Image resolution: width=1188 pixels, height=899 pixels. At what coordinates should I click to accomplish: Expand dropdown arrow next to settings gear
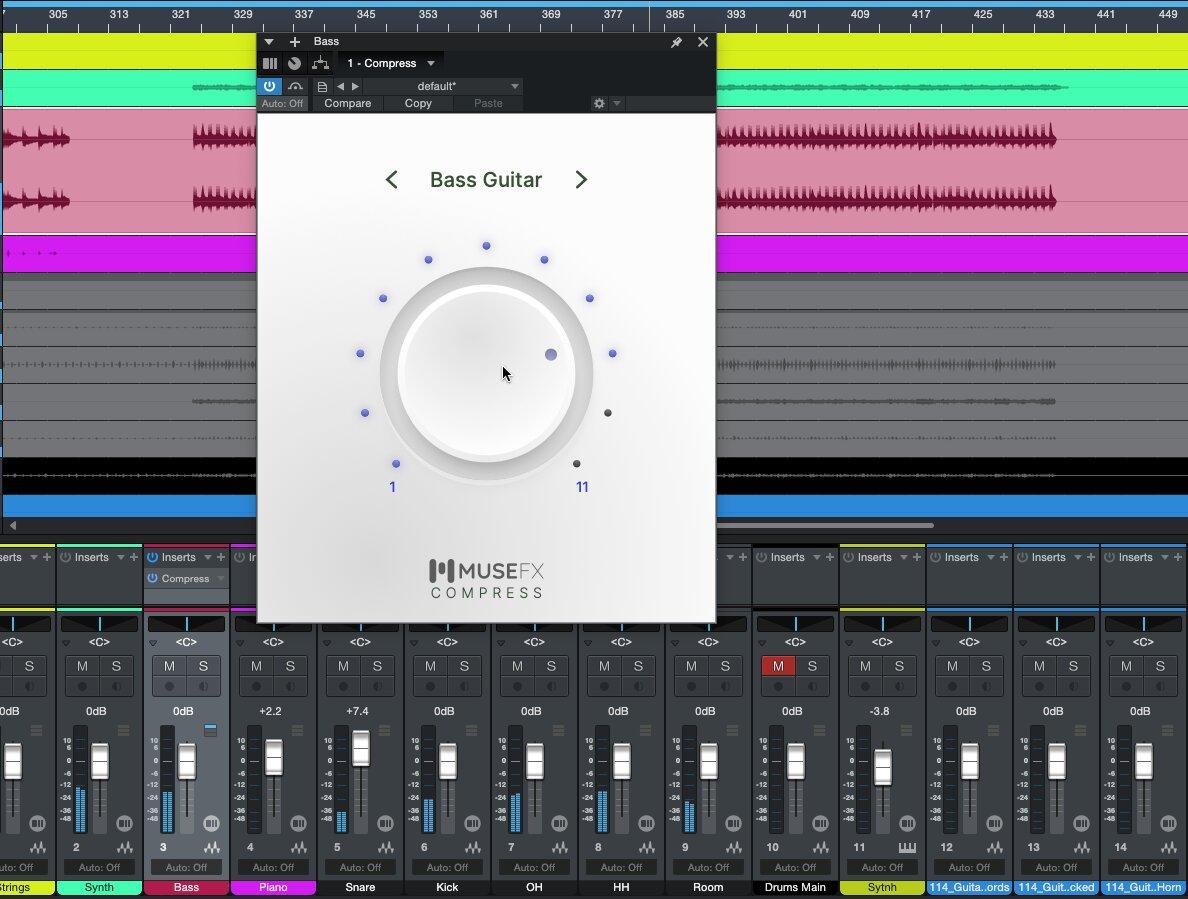(x=617, y=103)
